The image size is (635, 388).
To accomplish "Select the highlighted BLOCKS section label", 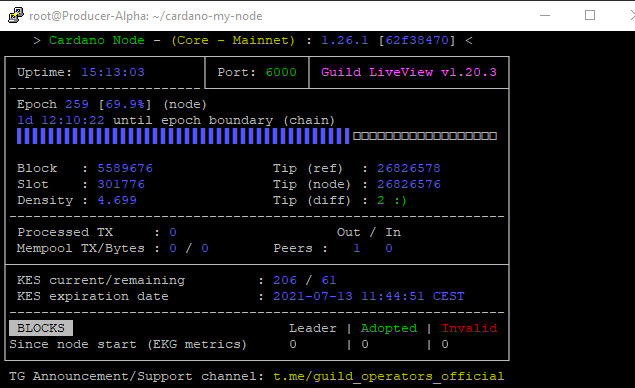I will tap(41, 328).
